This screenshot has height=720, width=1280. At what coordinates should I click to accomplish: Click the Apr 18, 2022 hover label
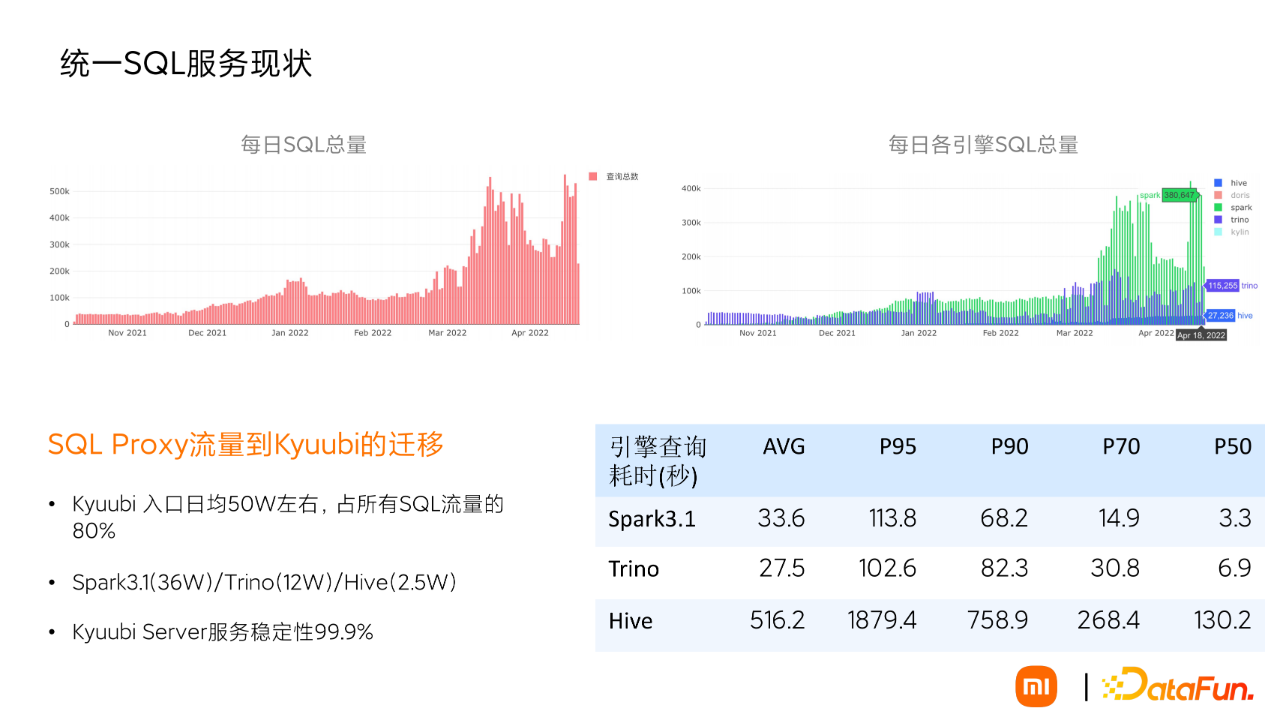tap(1201, 335)
